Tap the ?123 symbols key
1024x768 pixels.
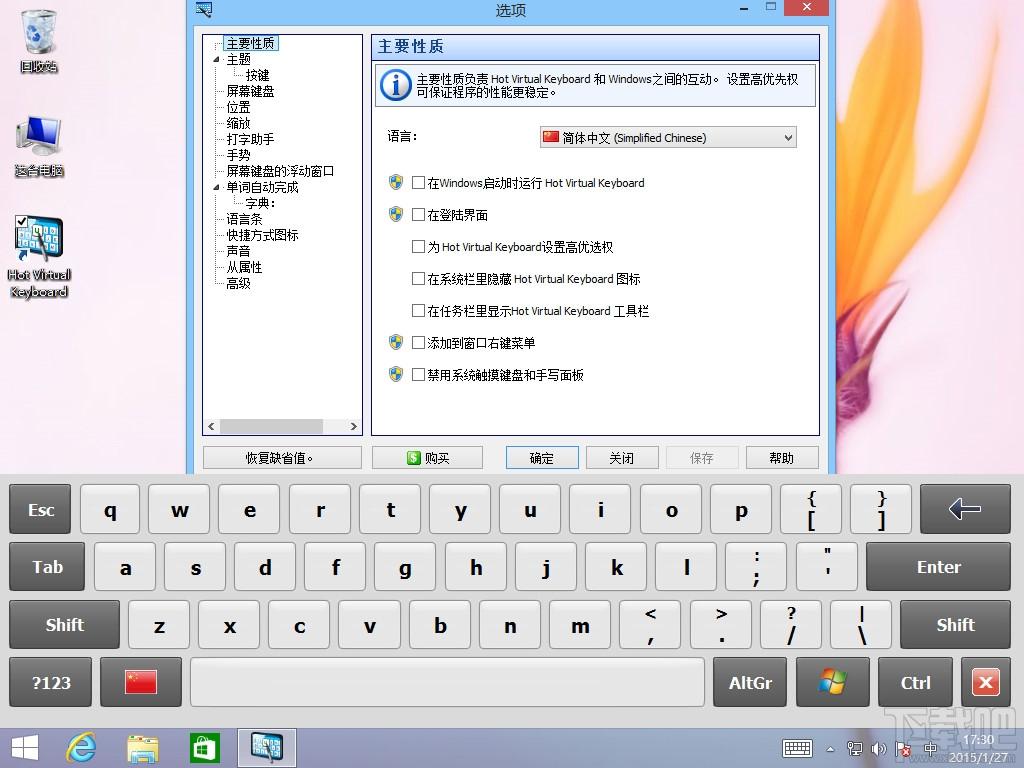[x=51, y=682]
